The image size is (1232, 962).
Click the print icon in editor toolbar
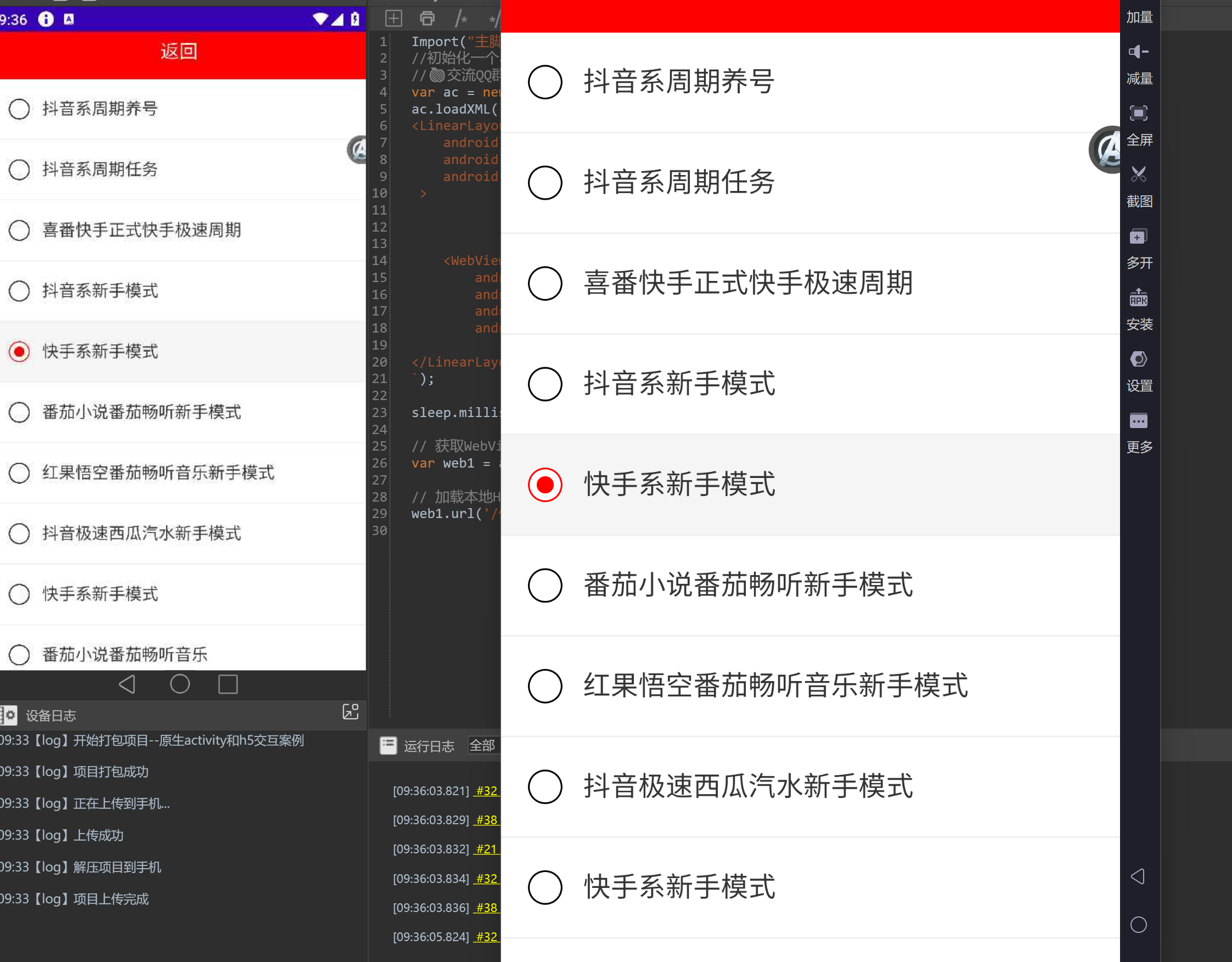coord(427,19)
